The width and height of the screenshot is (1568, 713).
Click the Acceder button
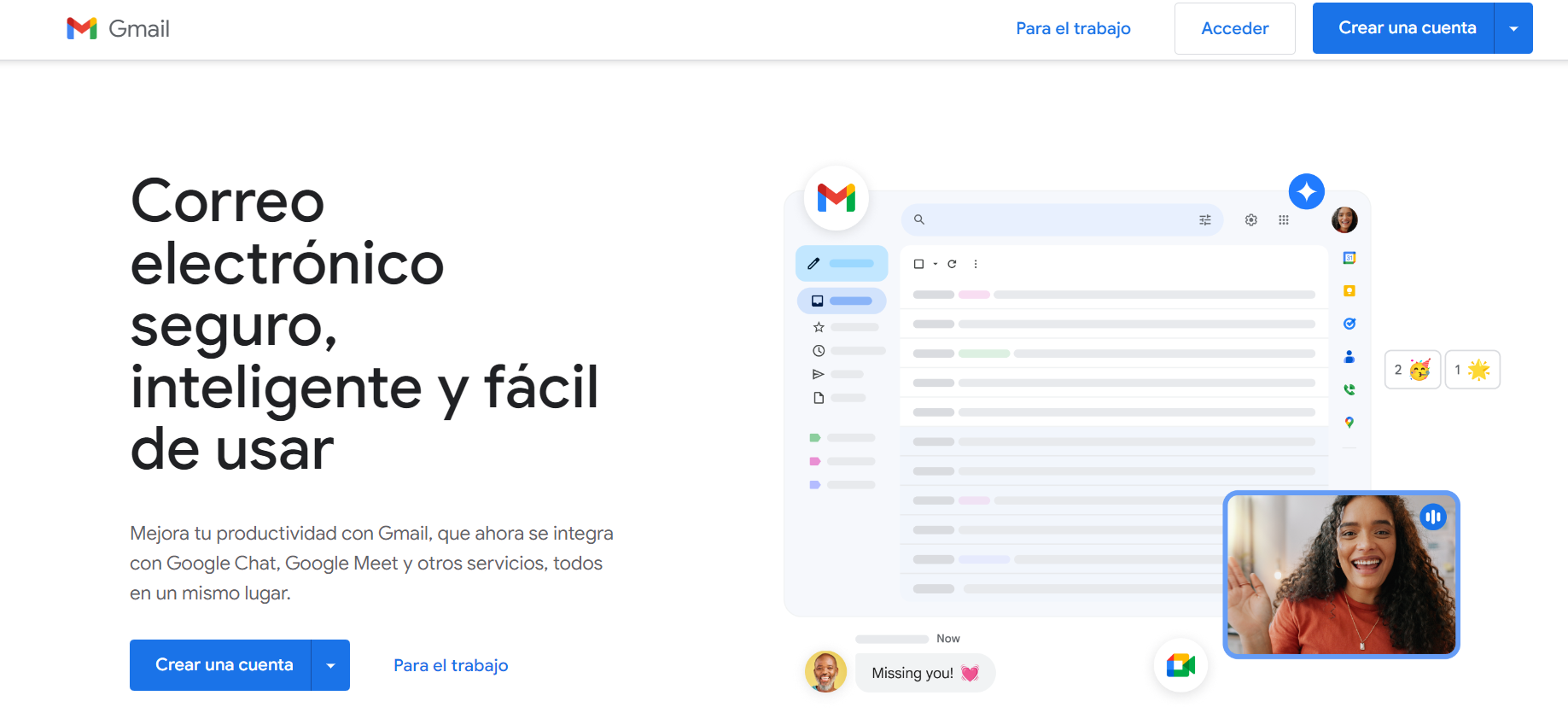1234,28
